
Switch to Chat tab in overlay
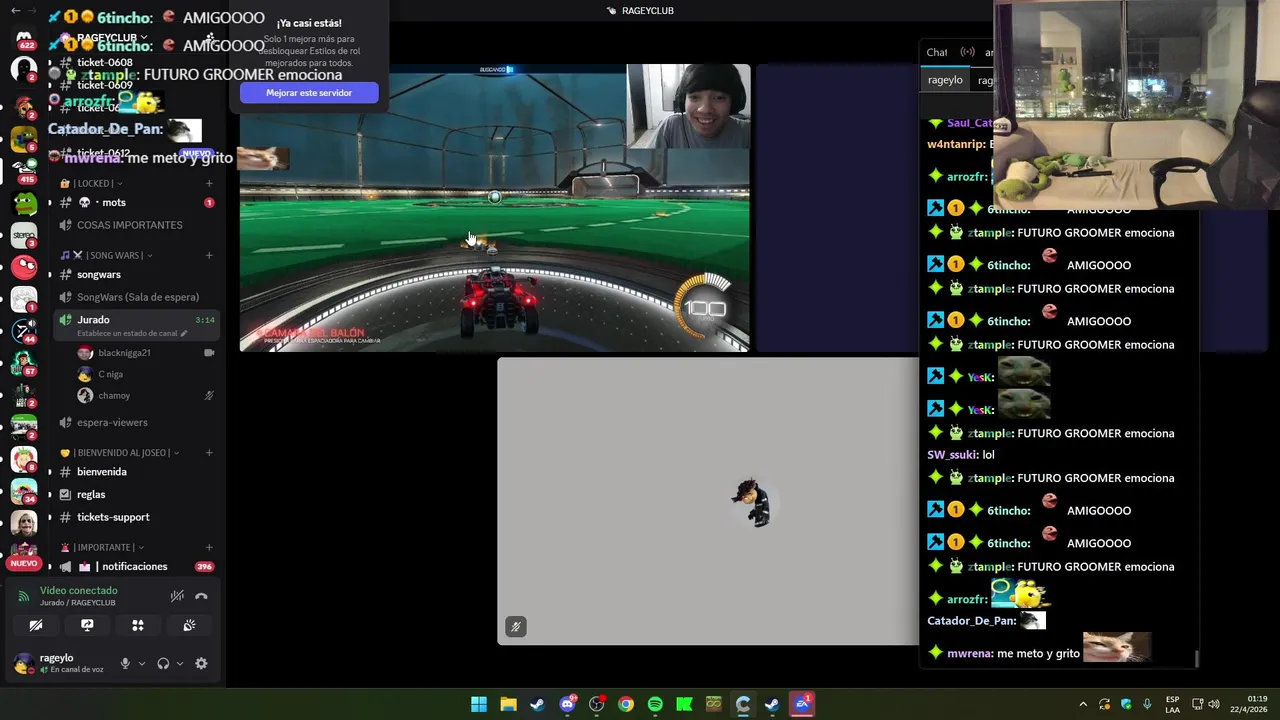(x=937, y=52)
